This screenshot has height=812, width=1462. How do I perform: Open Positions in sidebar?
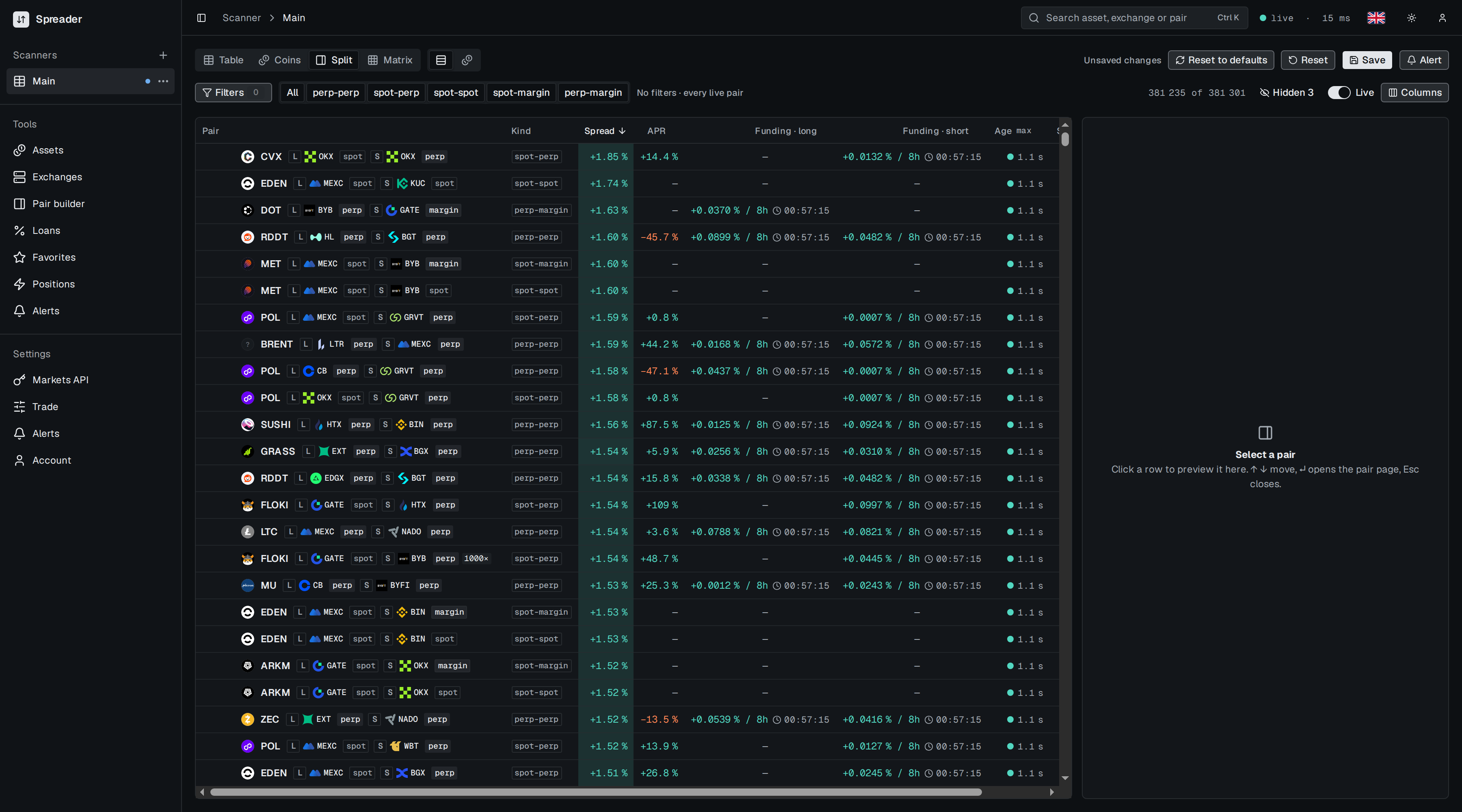[91, 284]
